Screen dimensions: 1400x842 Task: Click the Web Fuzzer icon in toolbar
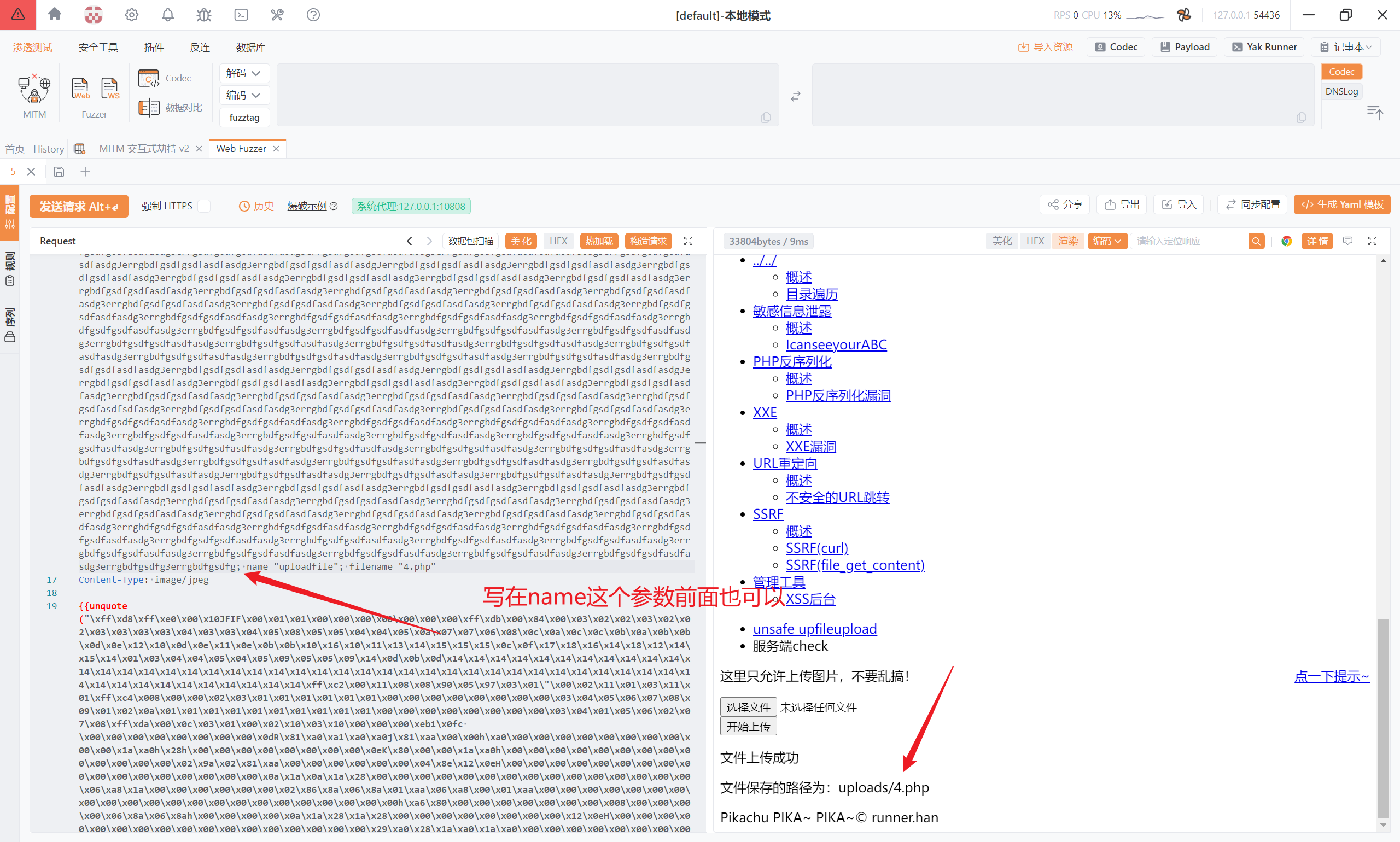(80, 89)
